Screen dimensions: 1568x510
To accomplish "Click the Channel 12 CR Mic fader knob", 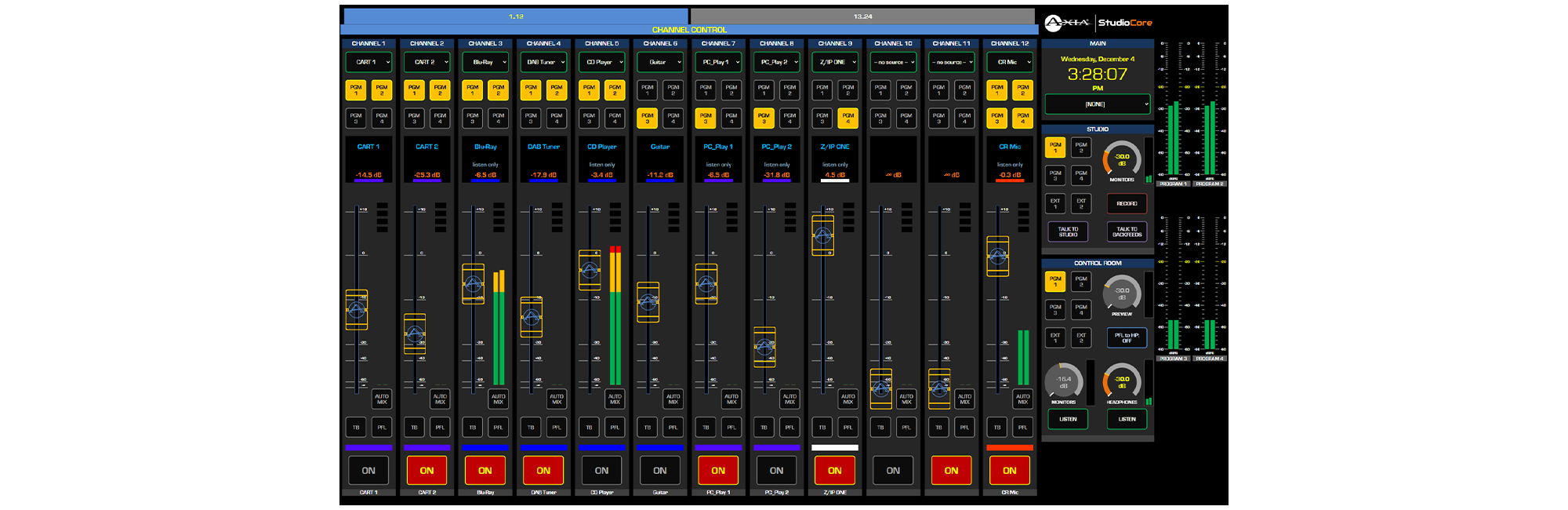I will [x=997, y=257].
